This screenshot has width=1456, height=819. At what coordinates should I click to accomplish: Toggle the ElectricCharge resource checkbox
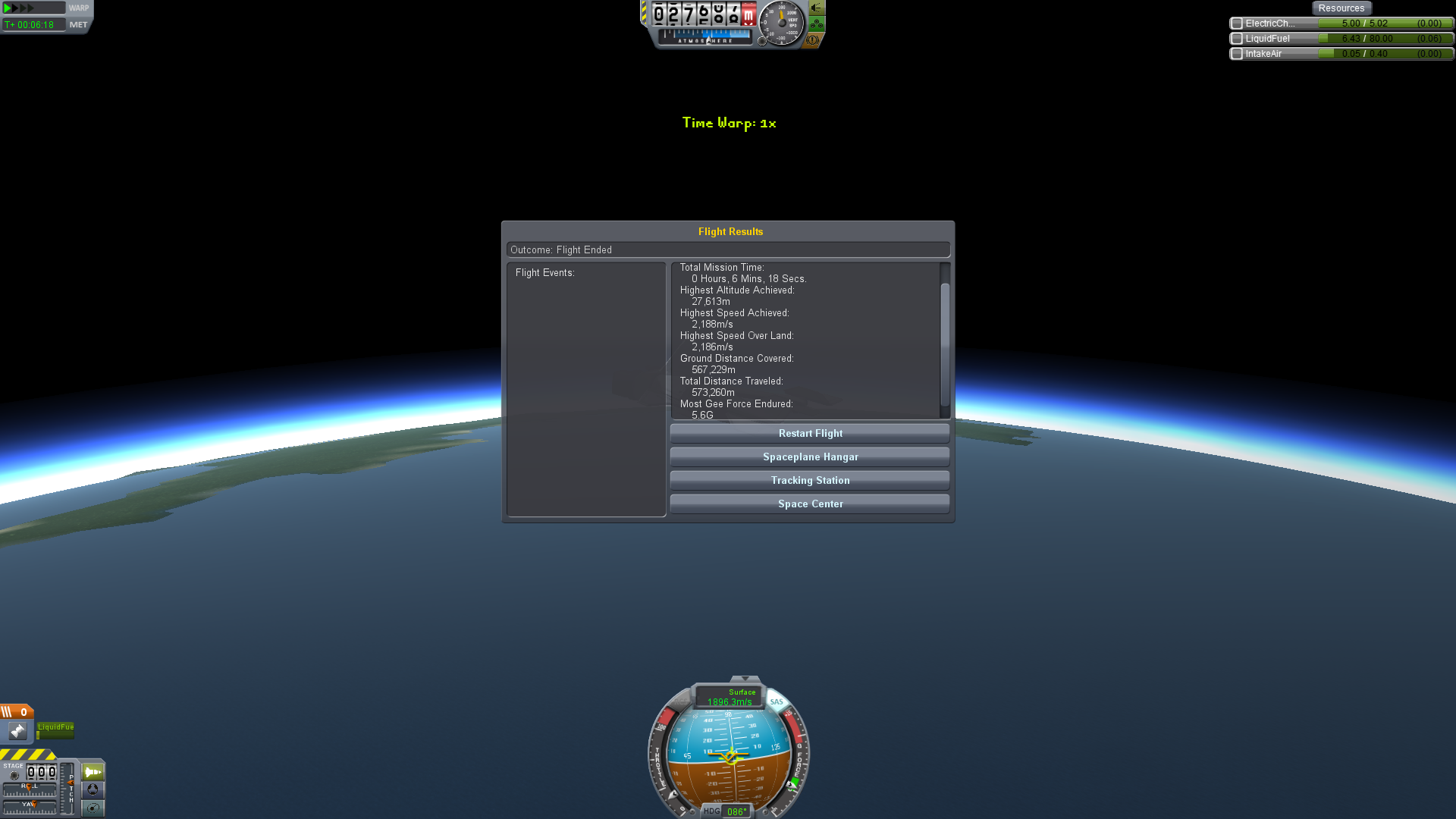pos(1237,24)
